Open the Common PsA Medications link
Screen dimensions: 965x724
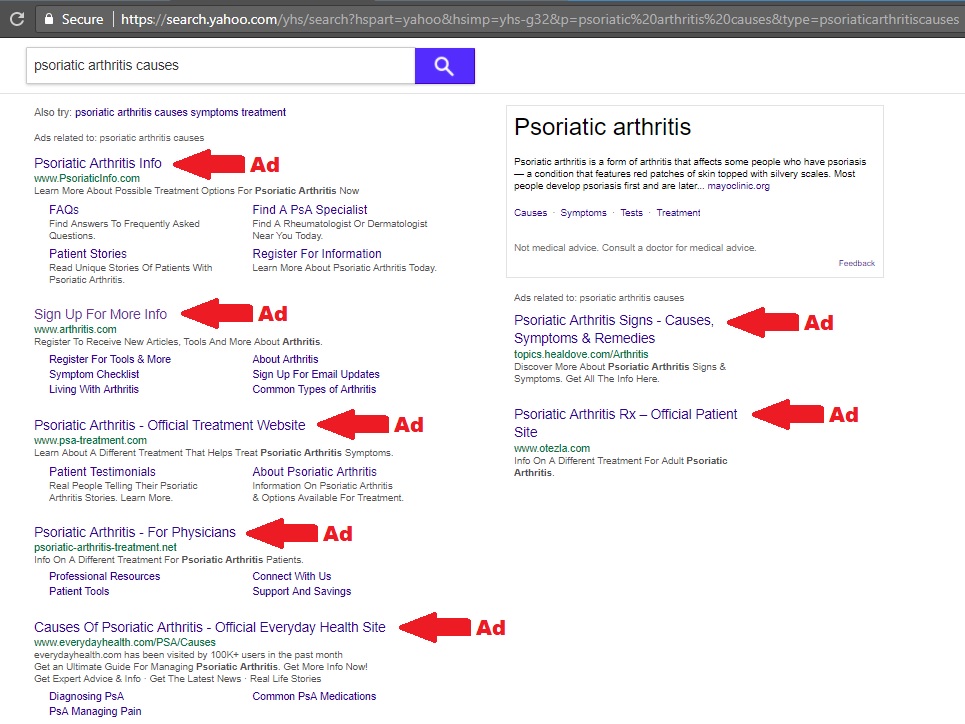(314, 696)
